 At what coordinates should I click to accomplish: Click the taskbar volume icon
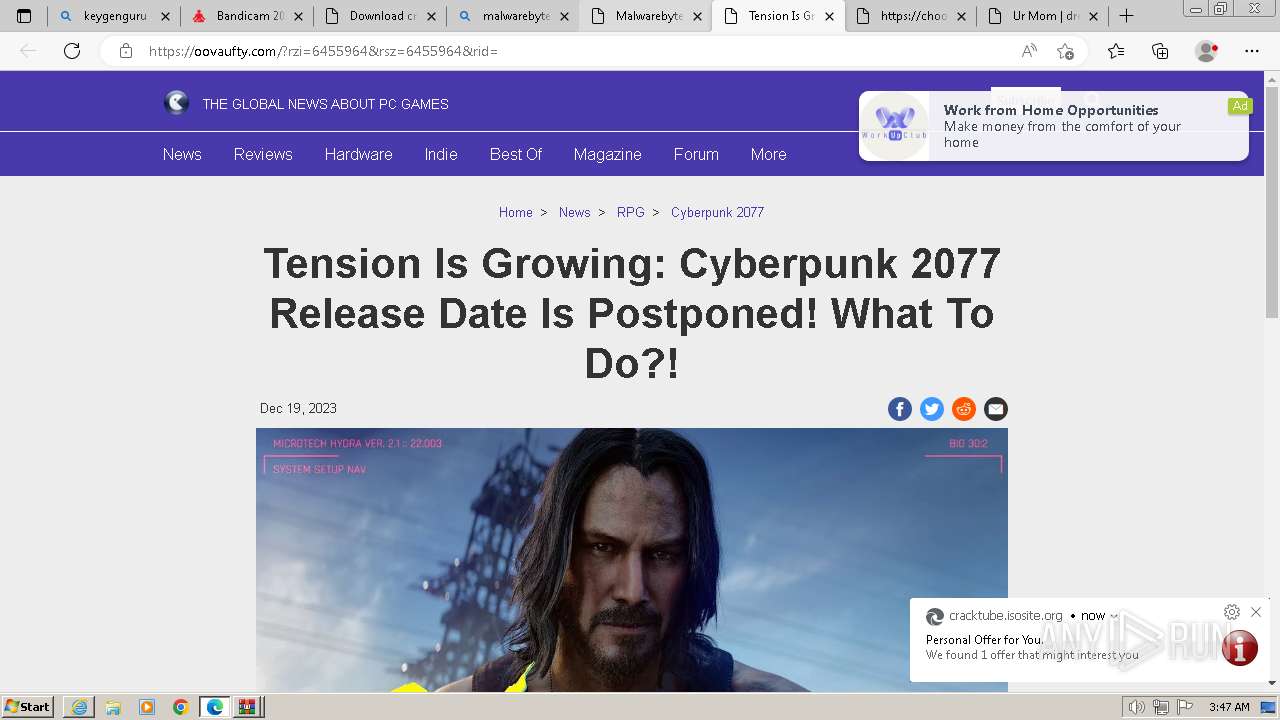[1137, 707]
